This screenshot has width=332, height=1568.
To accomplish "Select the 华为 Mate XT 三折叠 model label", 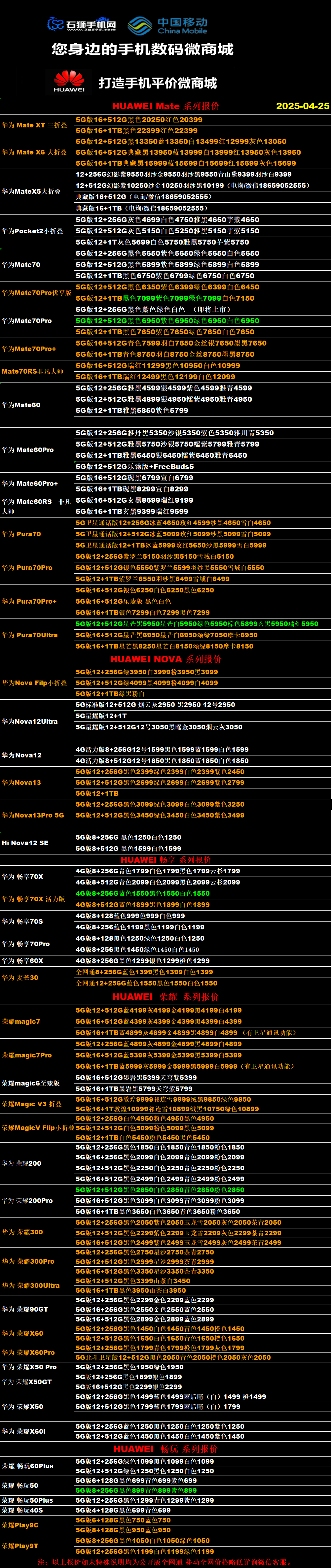I will [x=35, y=125].
